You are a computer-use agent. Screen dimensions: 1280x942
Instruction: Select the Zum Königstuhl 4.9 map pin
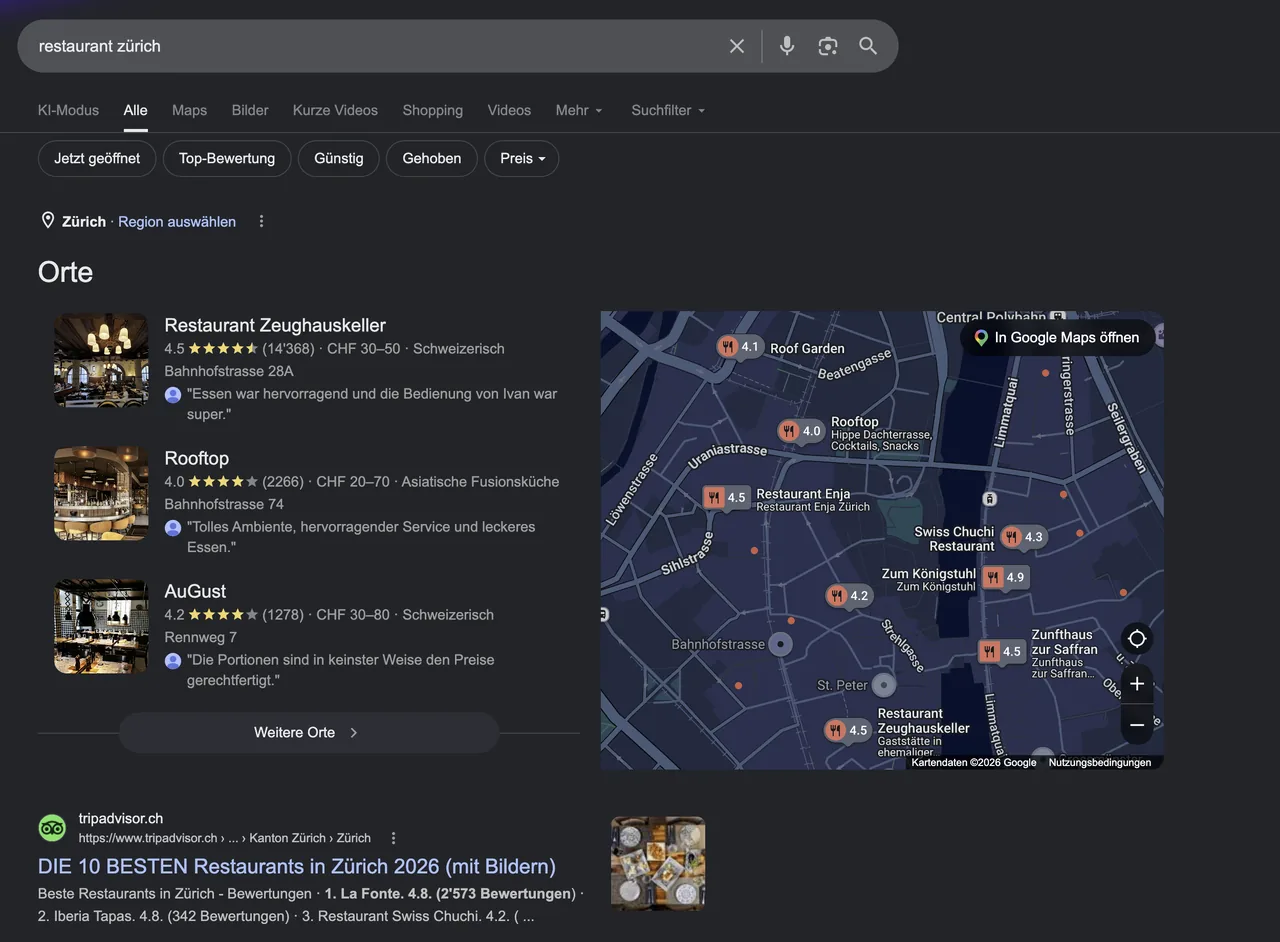[x=1005, y=577]
